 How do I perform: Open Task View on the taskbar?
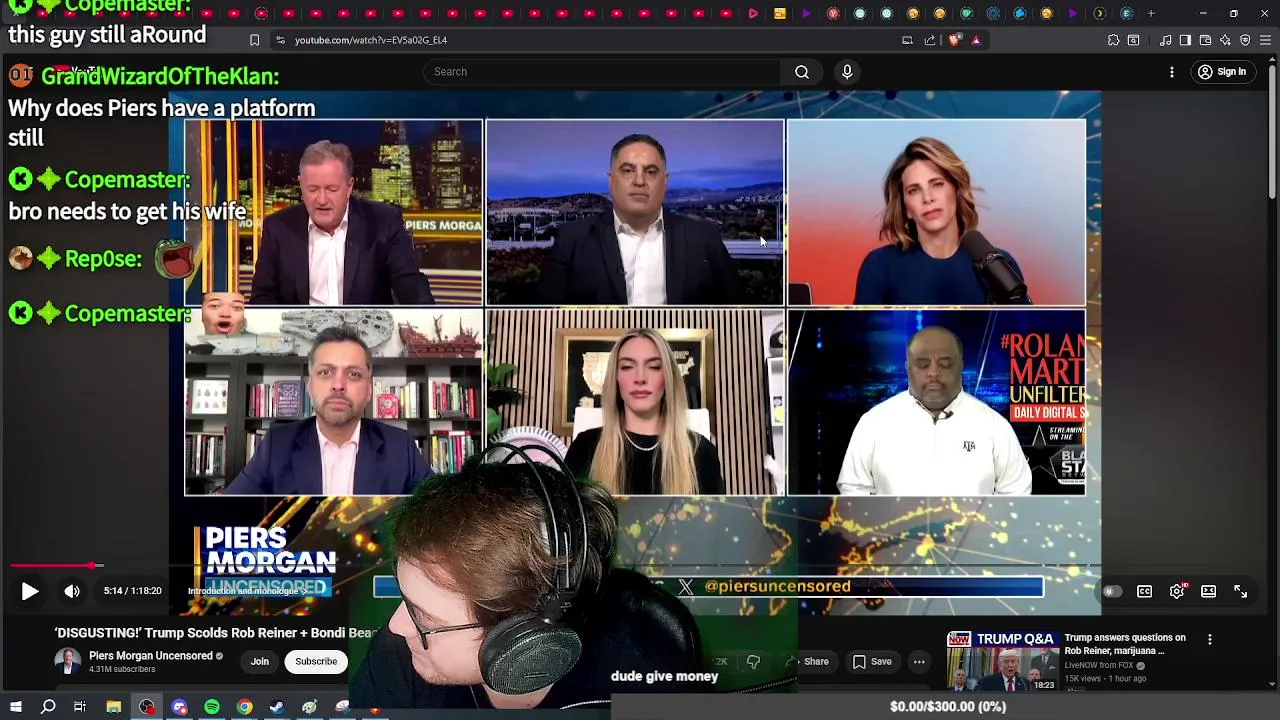click(x=80, y=707)
